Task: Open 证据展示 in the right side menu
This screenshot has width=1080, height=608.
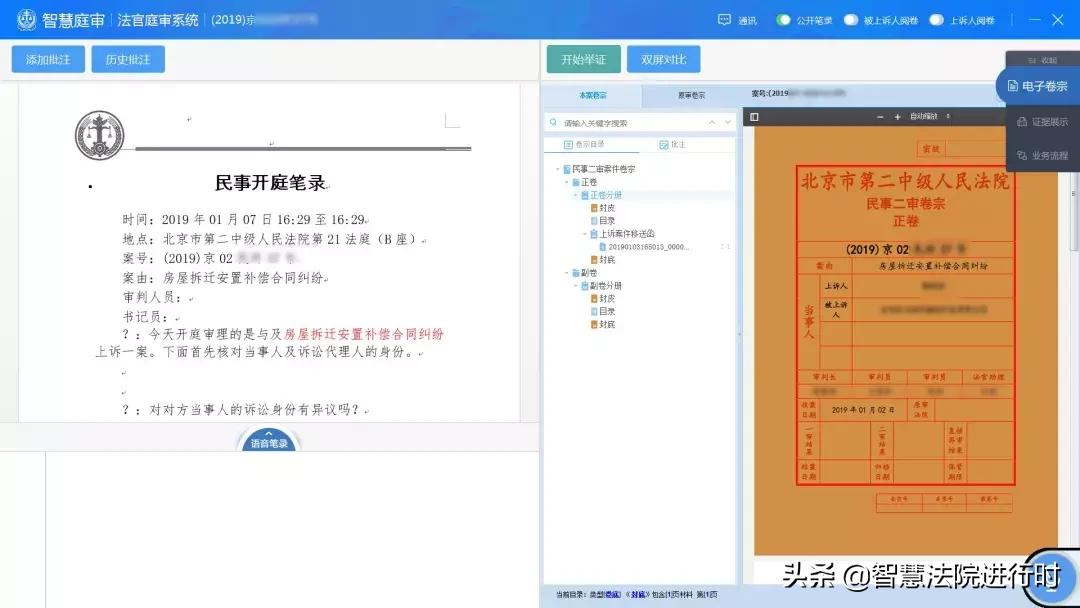Action: point(1042,122)
